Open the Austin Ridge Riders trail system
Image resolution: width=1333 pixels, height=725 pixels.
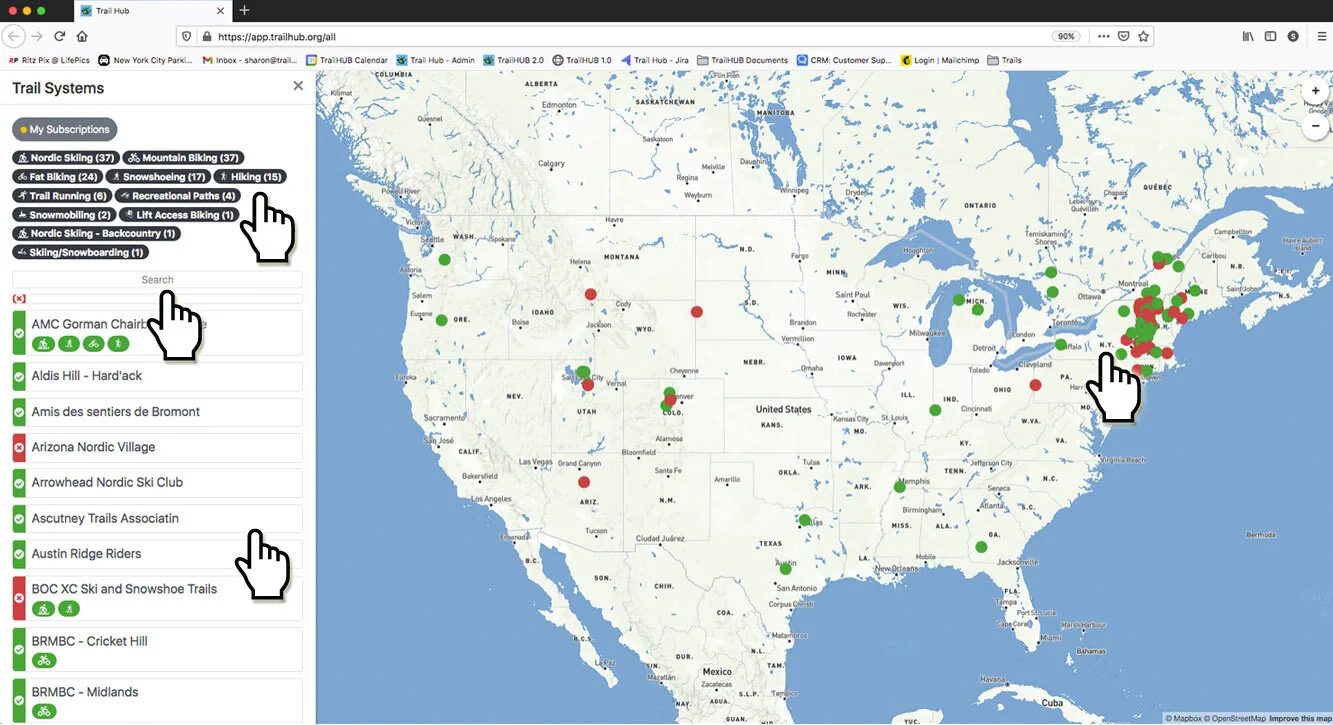tap(157, 554)
